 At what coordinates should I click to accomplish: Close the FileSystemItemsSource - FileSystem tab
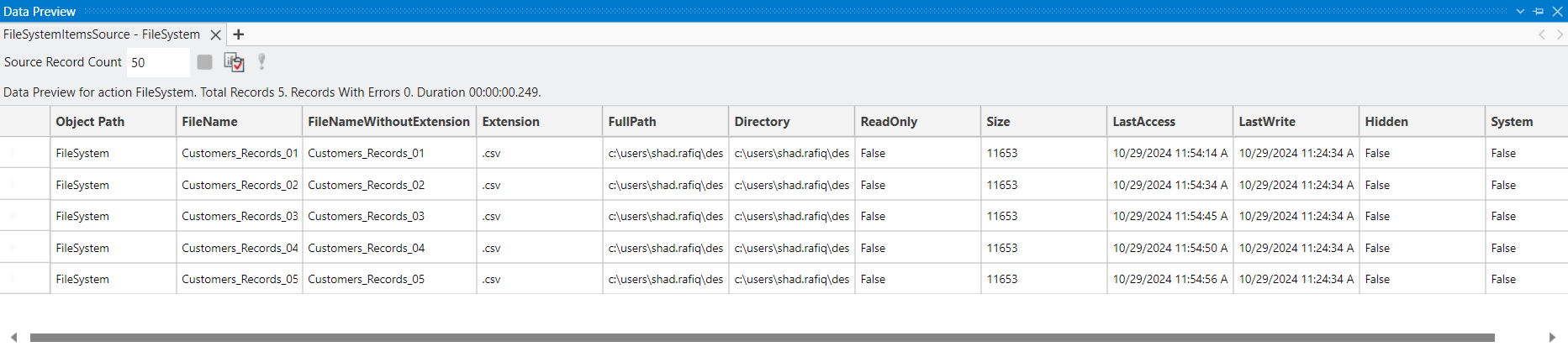[216, 34]
